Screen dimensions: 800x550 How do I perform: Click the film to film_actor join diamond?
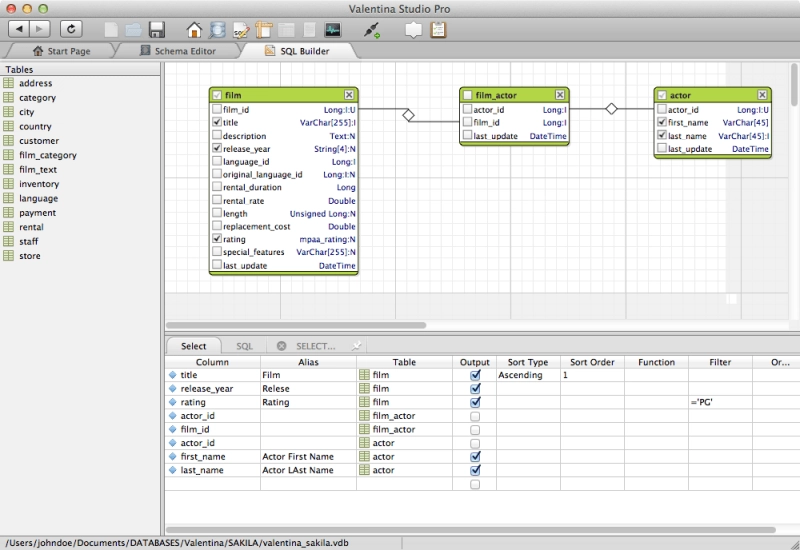(x=408, y=115)
